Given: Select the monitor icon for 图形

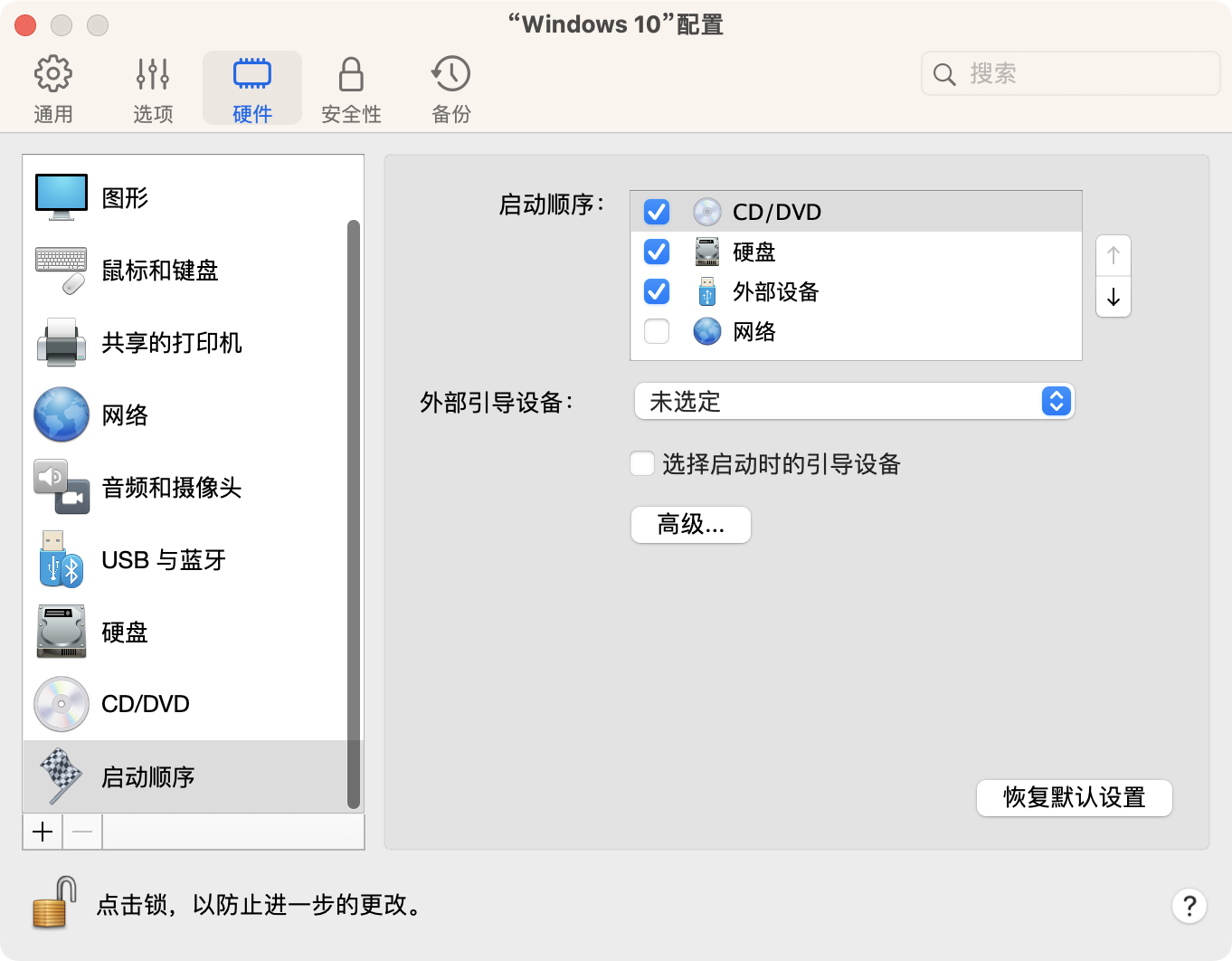Looking at the screenshot, I should [x=62, y=197].
